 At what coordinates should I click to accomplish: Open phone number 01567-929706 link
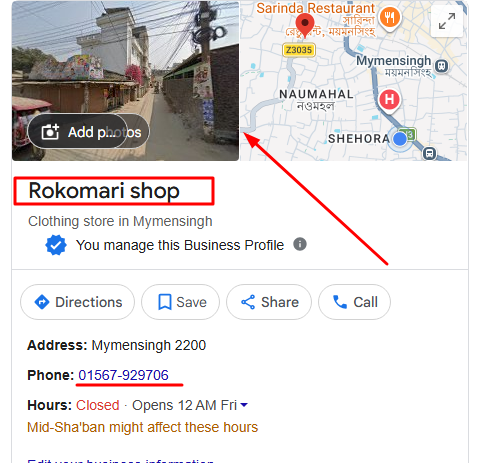click(x=123, y=375)
